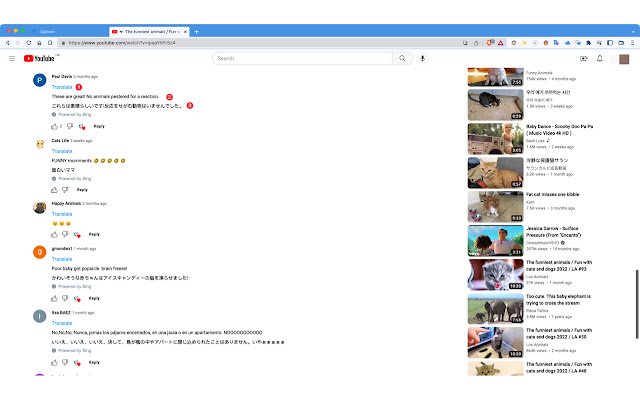
Task: Open browser home page icon
Action: [x=39, y=43]
